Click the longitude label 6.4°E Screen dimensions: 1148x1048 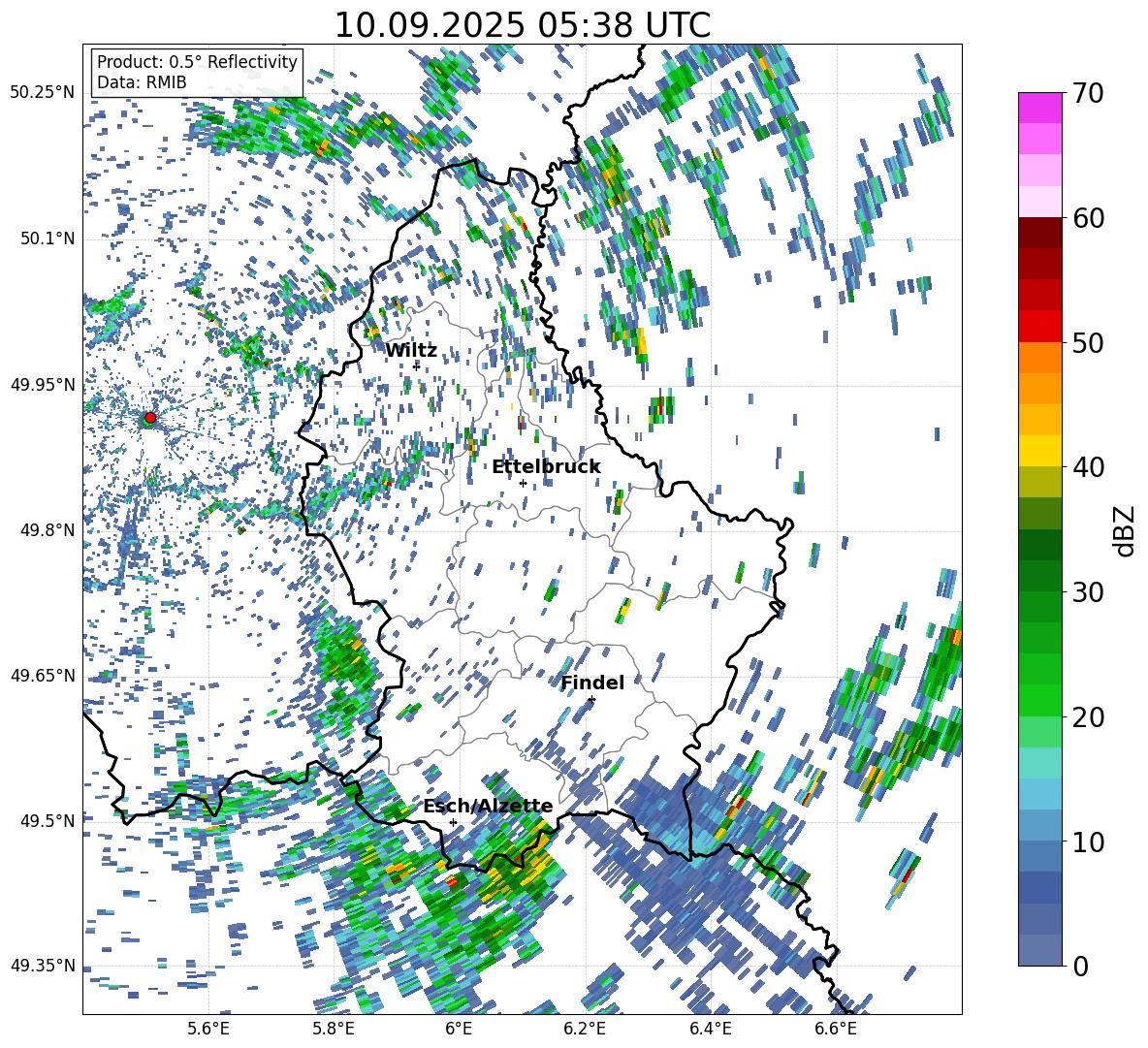[710, 1029]
